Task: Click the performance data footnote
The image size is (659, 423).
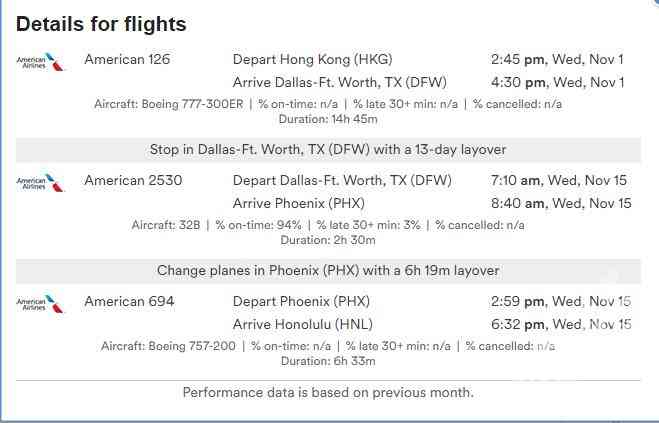Action: pyautogui.click(x=328, y=392)
